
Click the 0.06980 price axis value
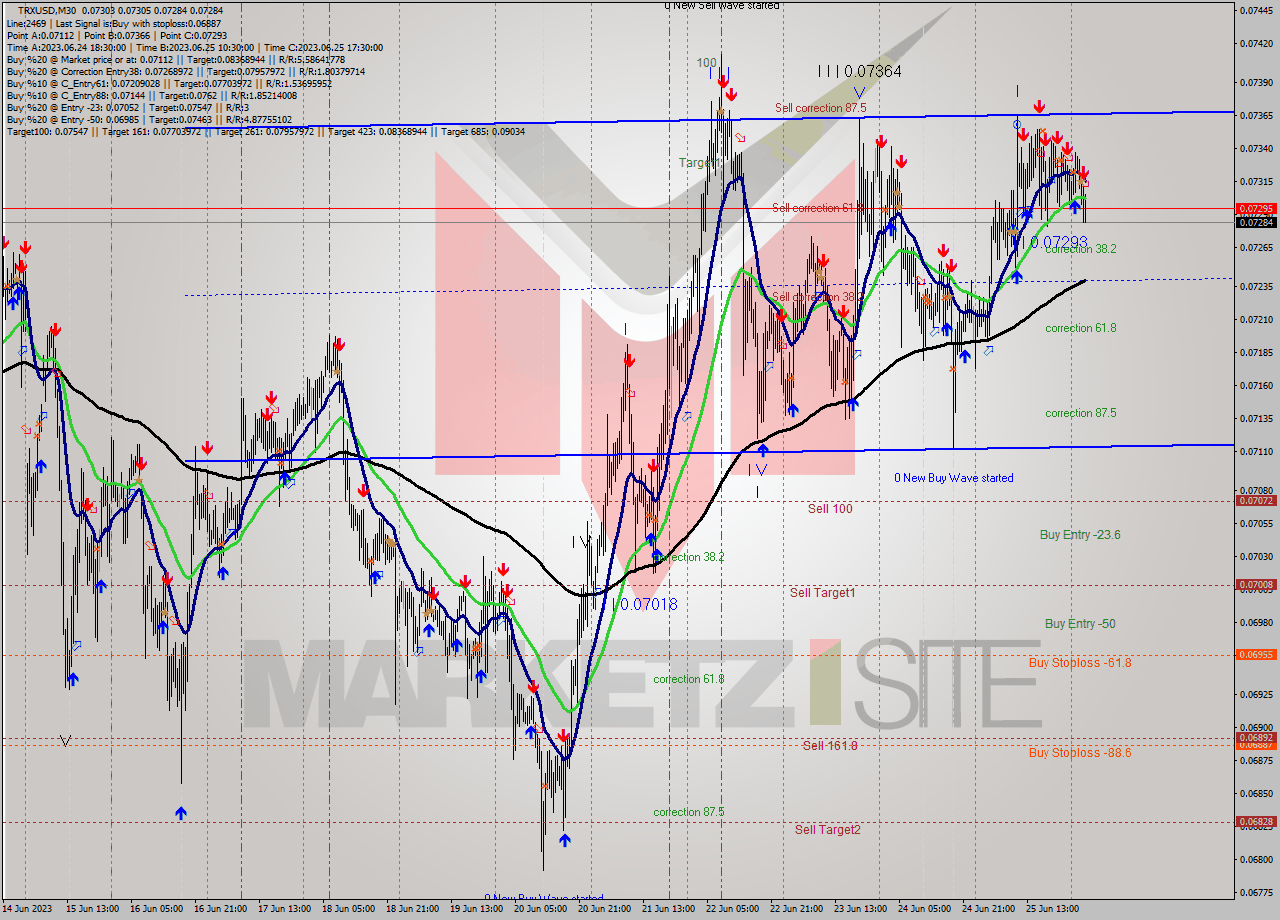pyautogui.click(x=1256, y=622)
